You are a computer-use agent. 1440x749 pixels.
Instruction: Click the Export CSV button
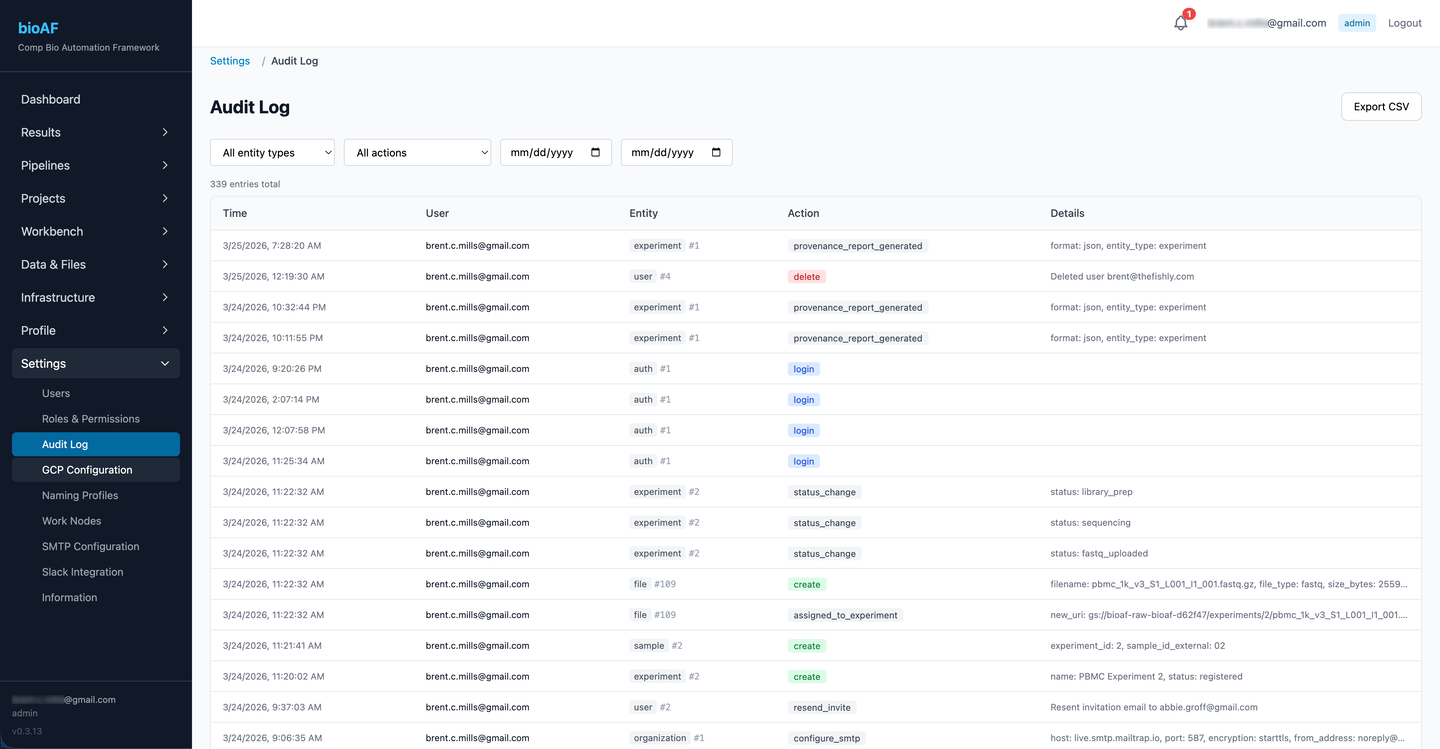(1381, 107)
